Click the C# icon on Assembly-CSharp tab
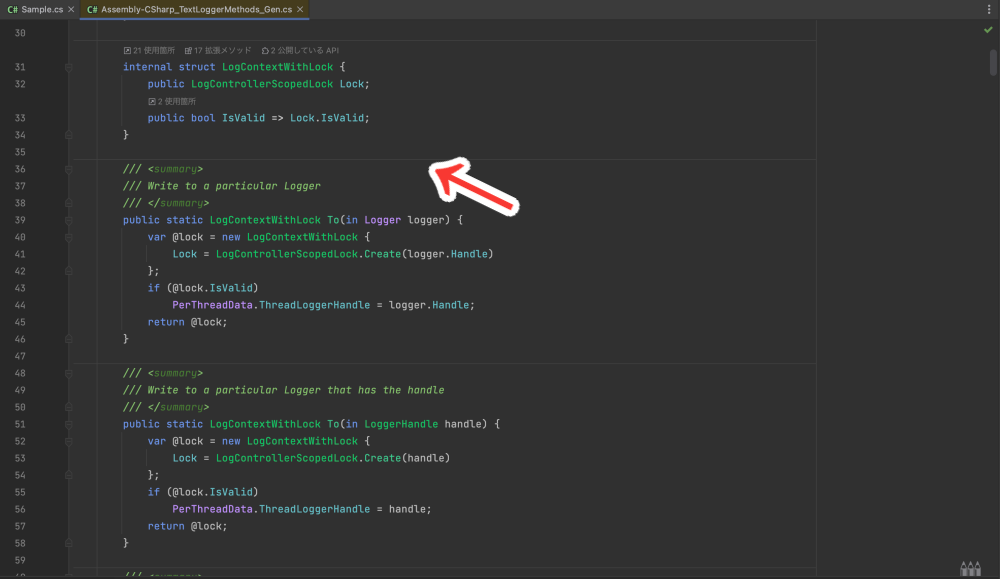 pyautogui.click(x=92, y=10)
